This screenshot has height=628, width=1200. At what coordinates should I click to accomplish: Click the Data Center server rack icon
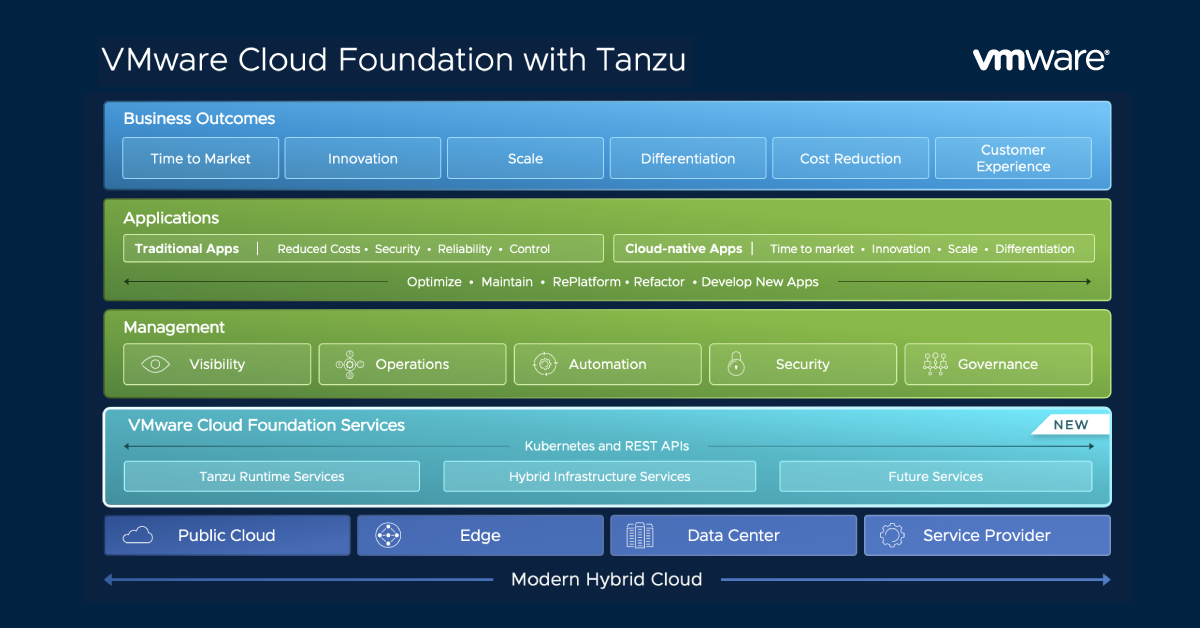640,536
